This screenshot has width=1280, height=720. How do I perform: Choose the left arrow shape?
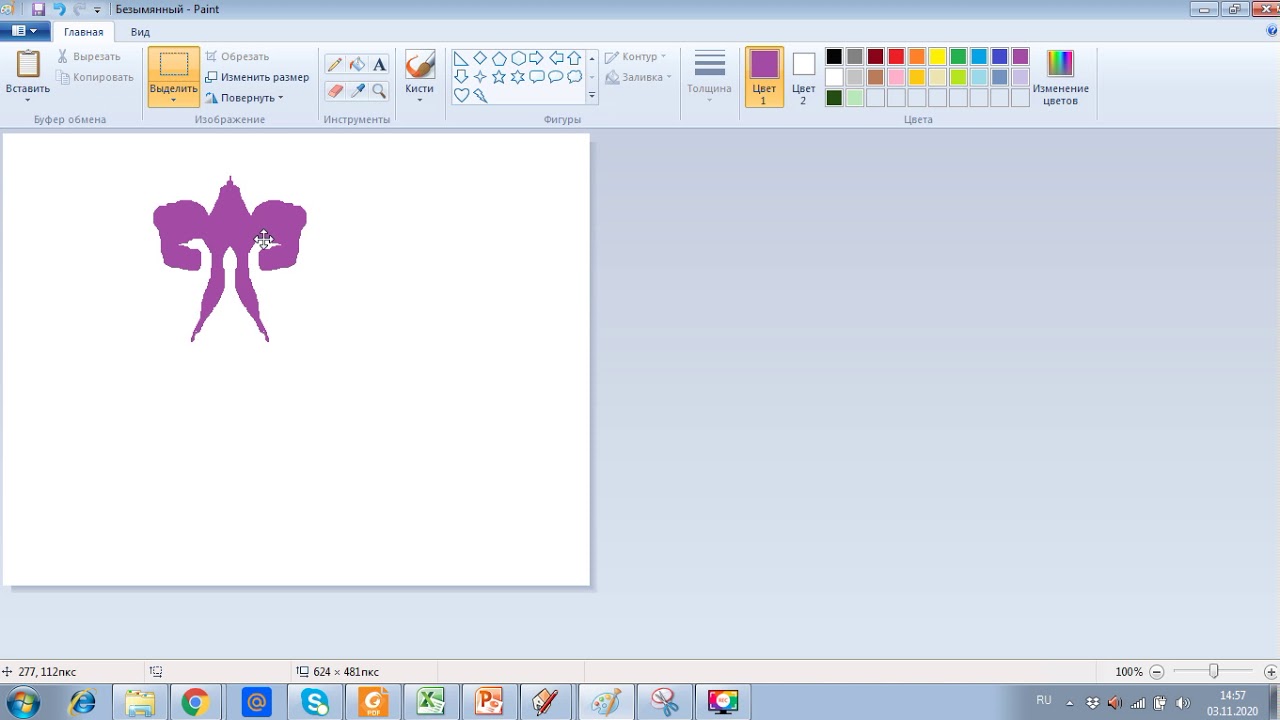coord(556,58)
